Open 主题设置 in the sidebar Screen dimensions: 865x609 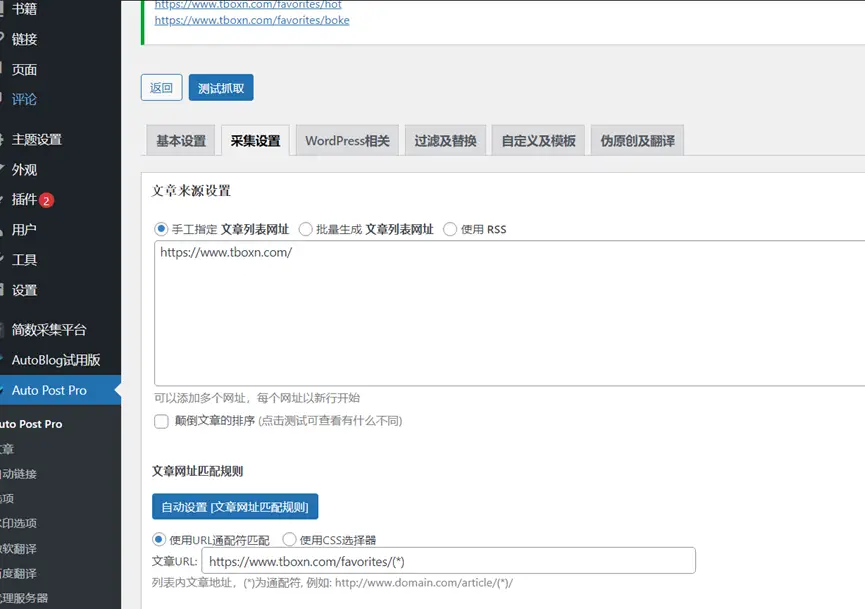pos(36,140)
